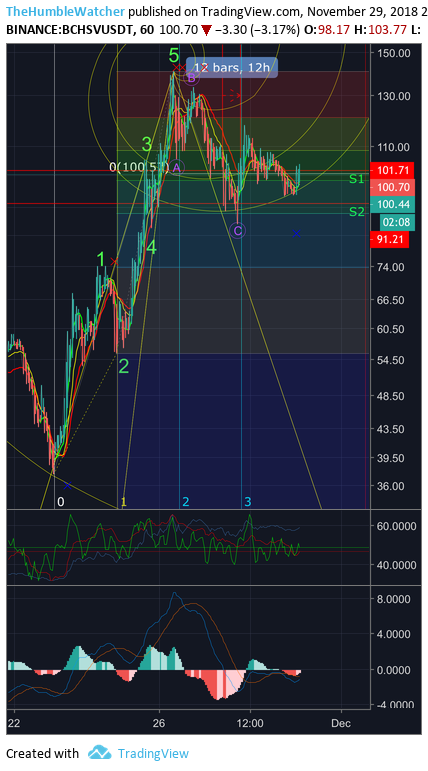This screenshot has height=771, width=428.
Task: Click the 100.70 last price tag
Action: pos(393,187)
